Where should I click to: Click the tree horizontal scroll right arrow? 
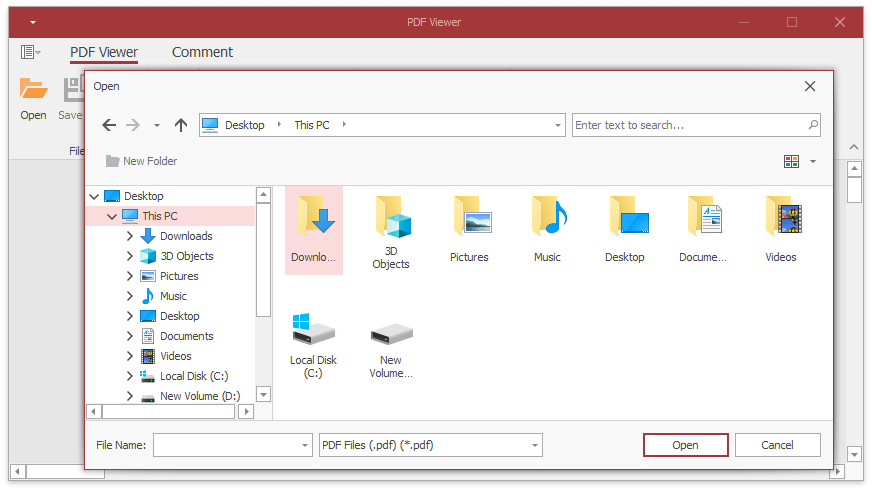(246, 411)
